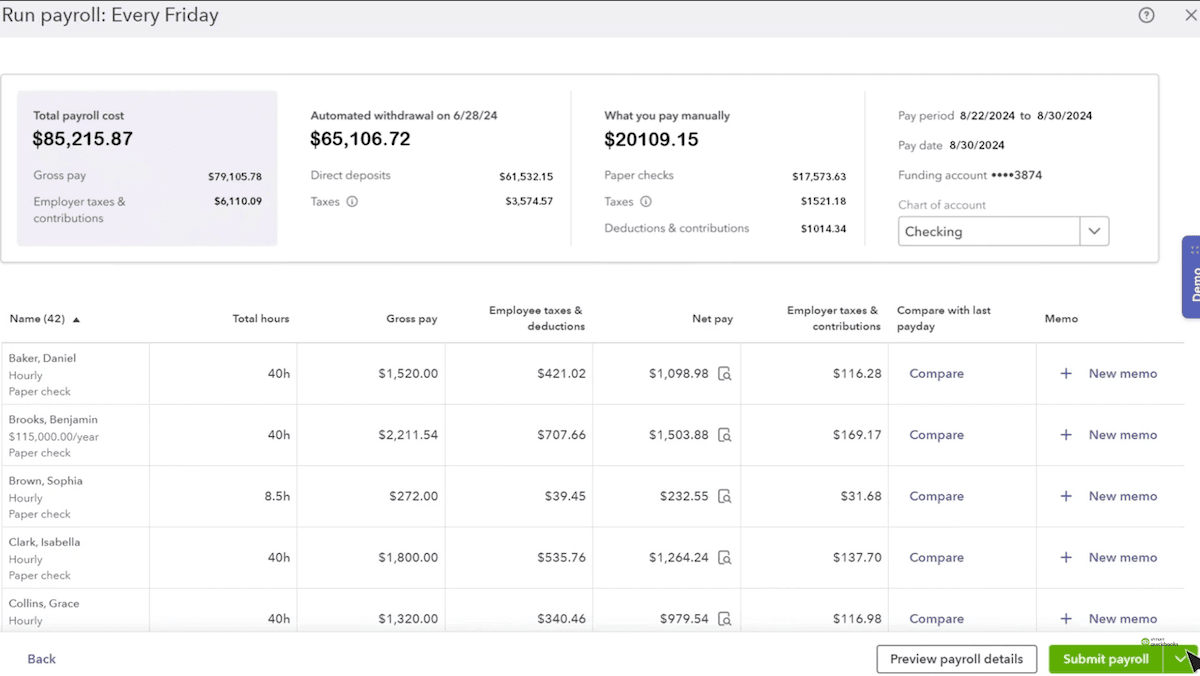Click the Preview payroll details button
The width and height of the screenshot is (1200, 676).
tap(956, 659)
